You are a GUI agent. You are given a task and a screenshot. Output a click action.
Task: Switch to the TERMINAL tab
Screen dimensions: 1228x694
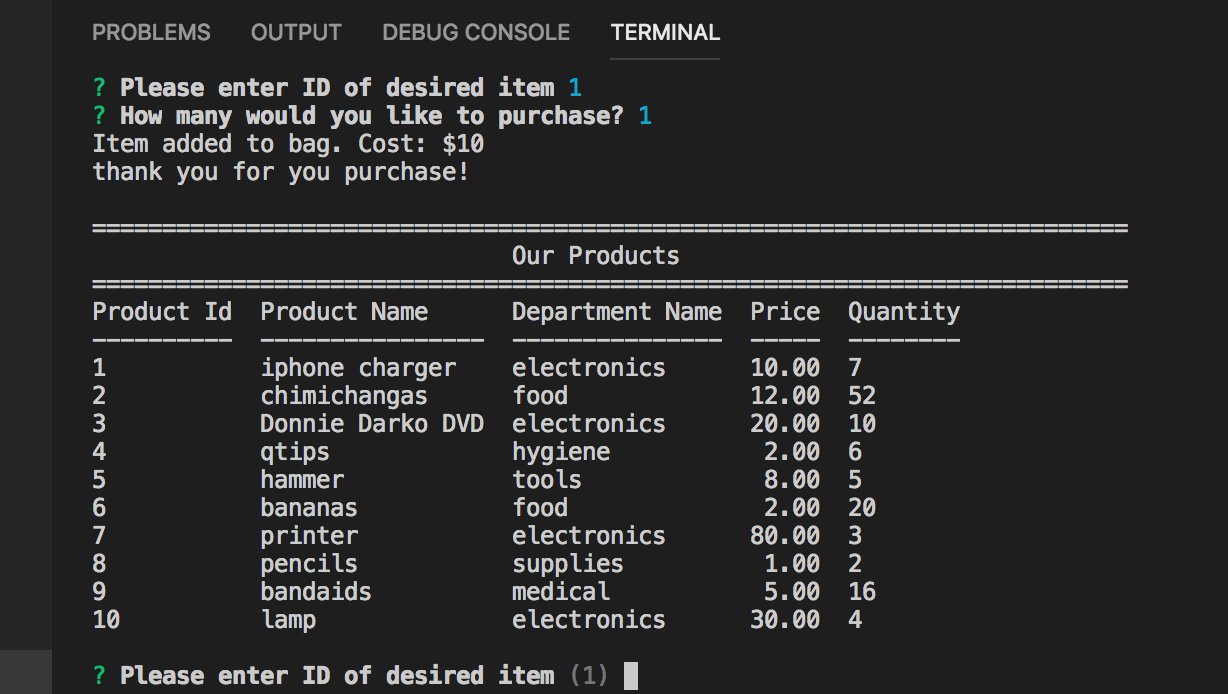pyautogui.click(x=664, y=32)
